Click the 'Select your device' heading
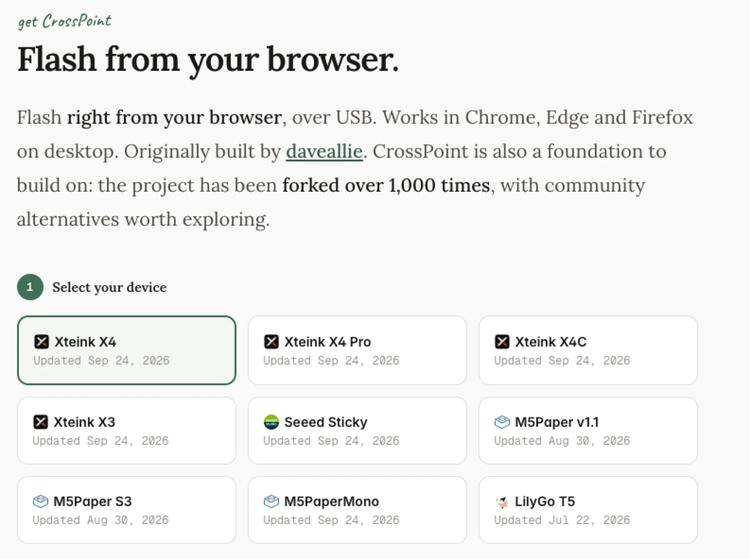The width and height of the screenshot is (750, 559). pos(110,287)
